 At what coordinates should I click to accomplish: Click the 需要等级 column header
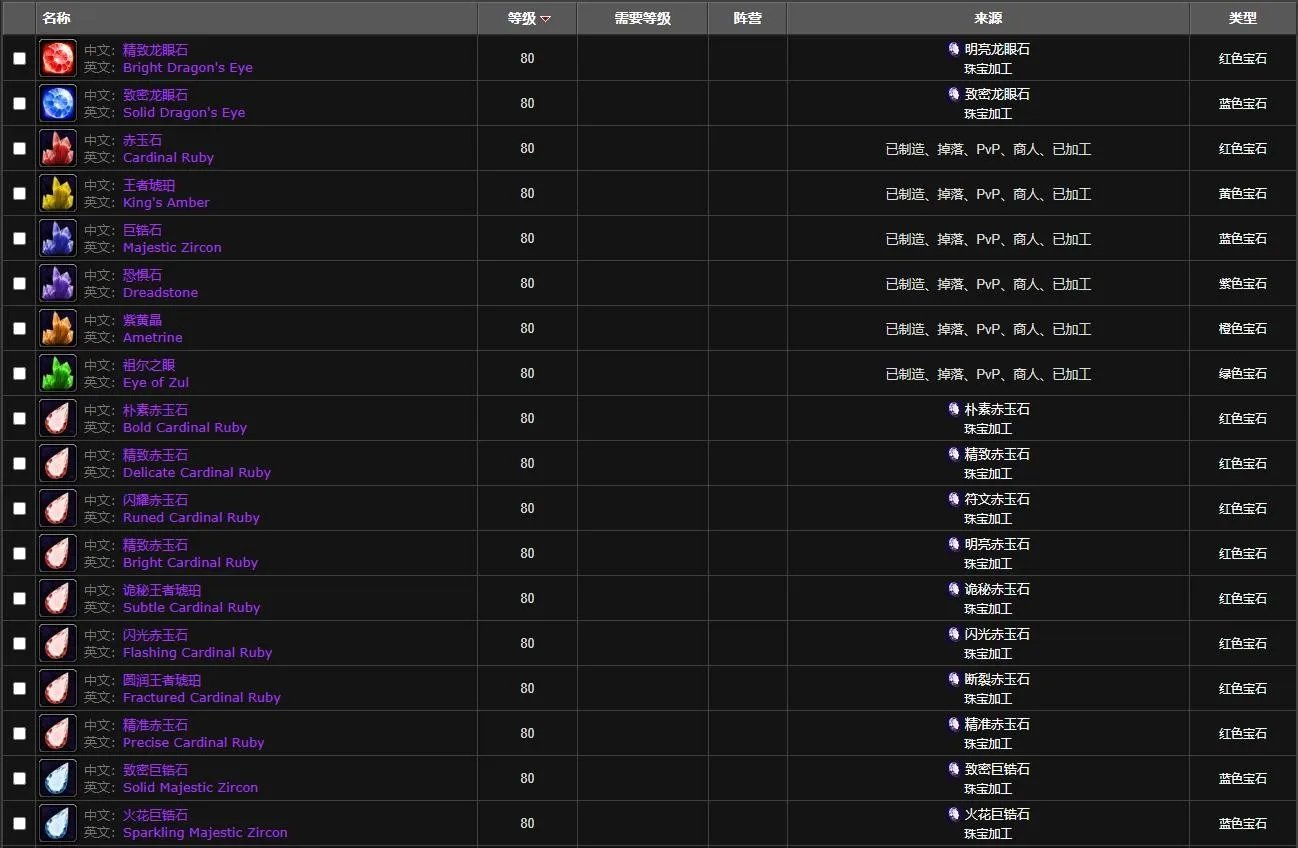(x=642, y=18)
